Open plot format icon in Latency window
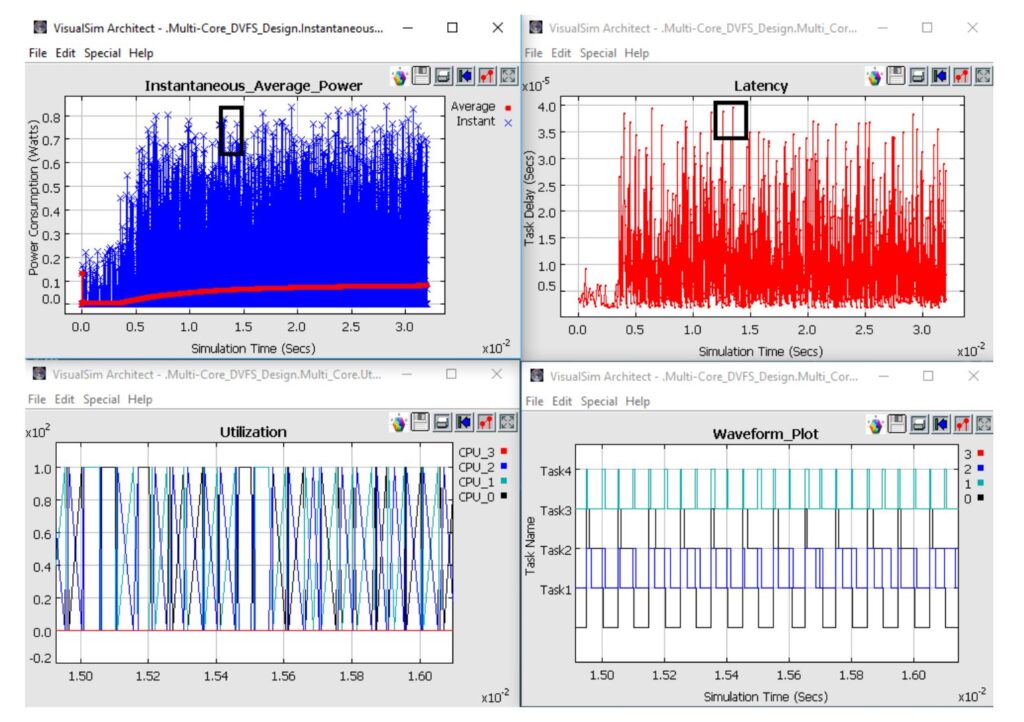The image size is (1024, 722). 961,76
